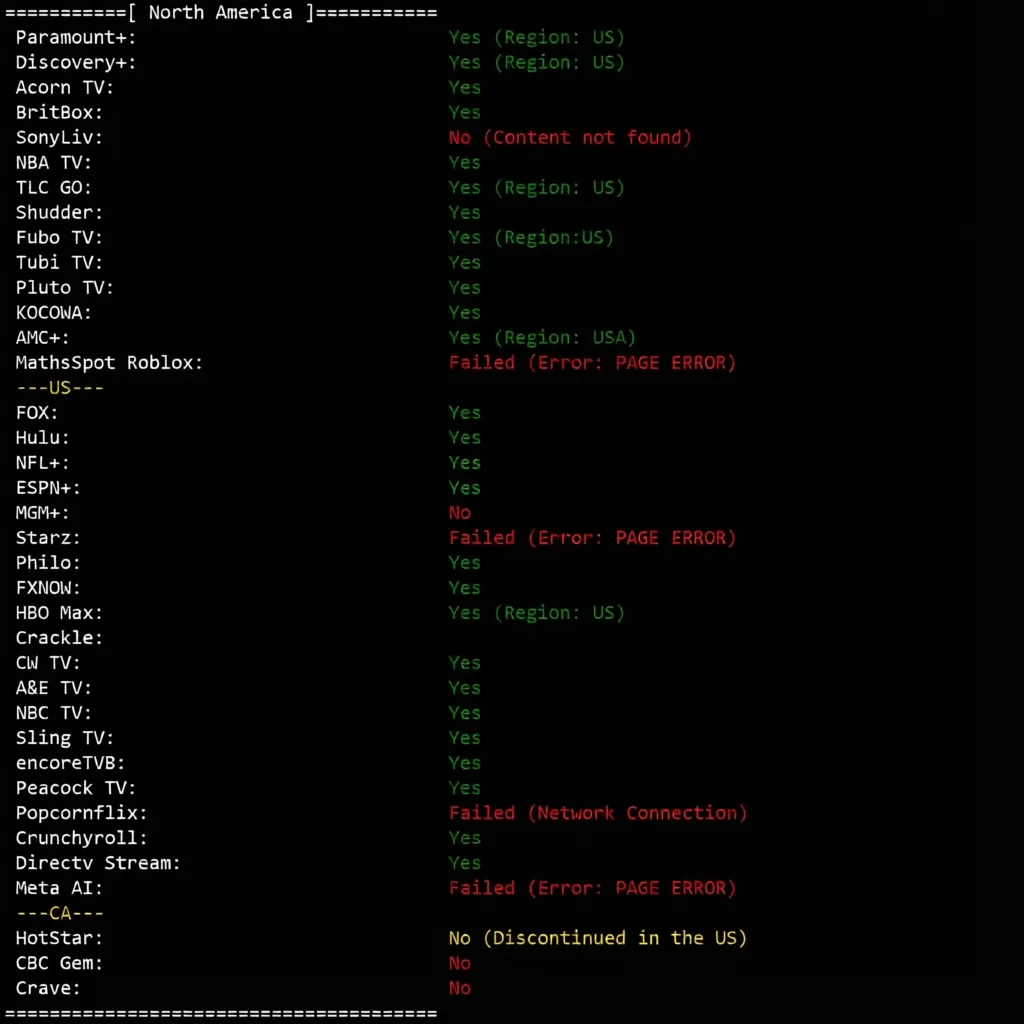The image size is (1024, 1024).
Task: Select the 'TLC GO:' label
Action: click(54, 187)
